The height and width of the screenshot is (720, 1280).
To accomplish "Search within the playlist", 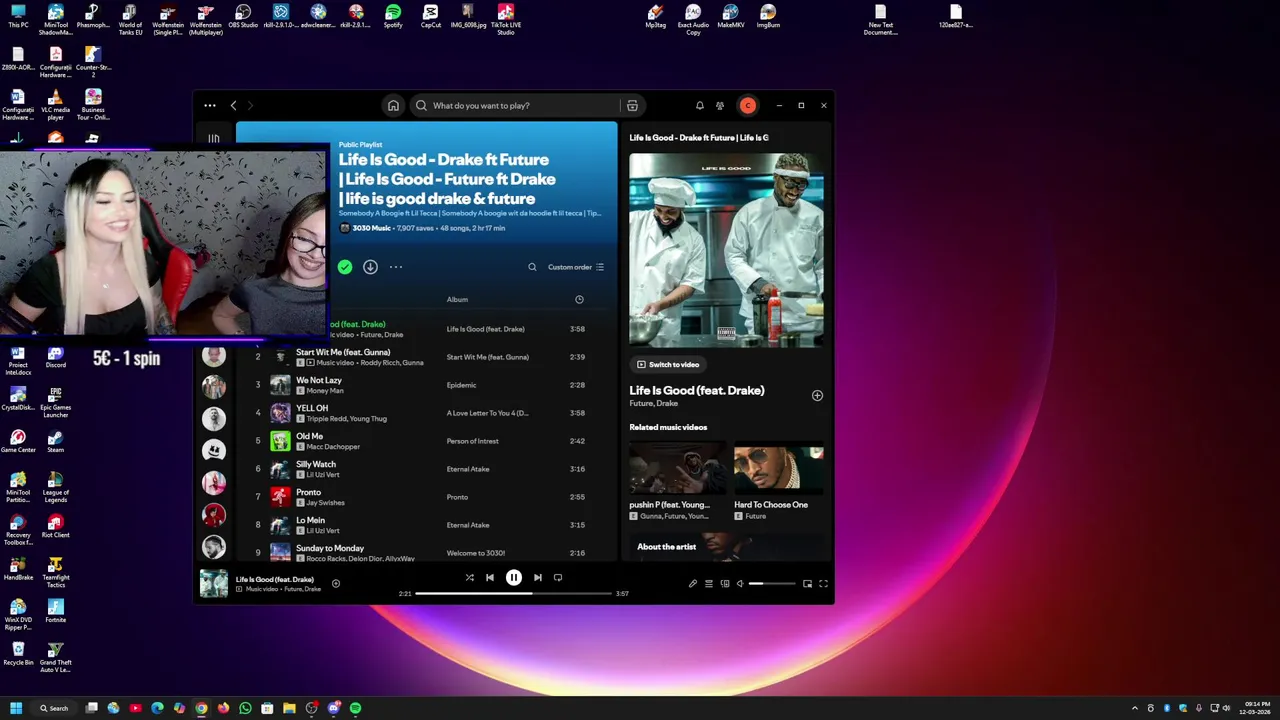I will (x=532, y=267).
